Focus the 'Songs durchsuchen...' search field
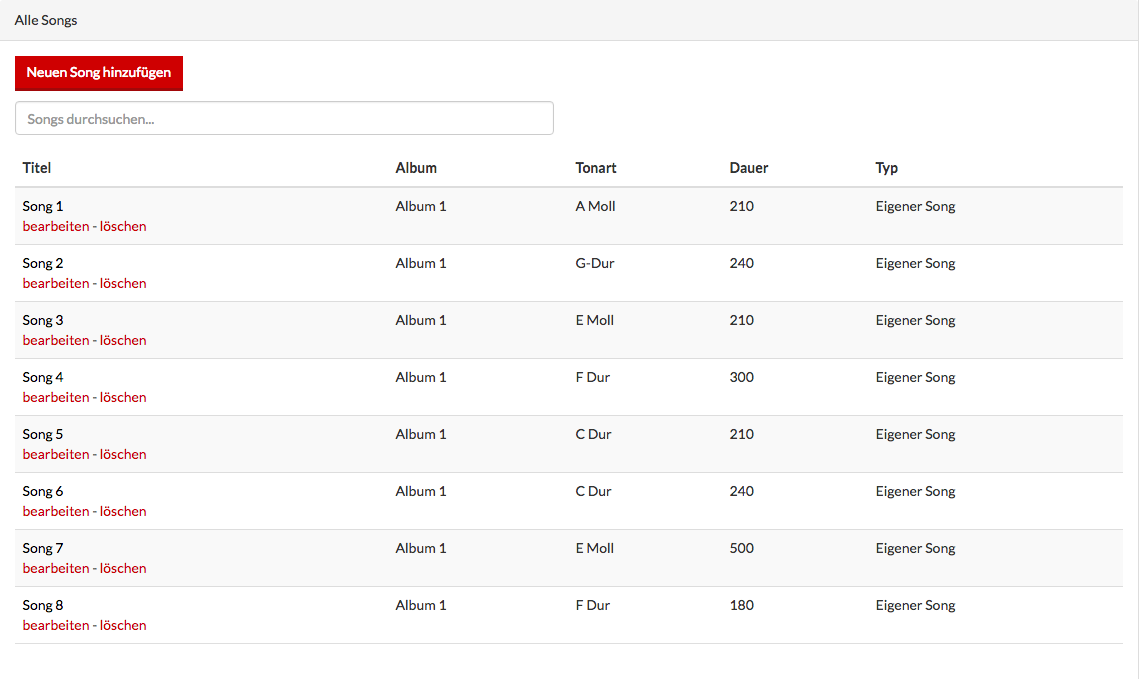This screenshot has height=679, width=1139. click(284, 118)
